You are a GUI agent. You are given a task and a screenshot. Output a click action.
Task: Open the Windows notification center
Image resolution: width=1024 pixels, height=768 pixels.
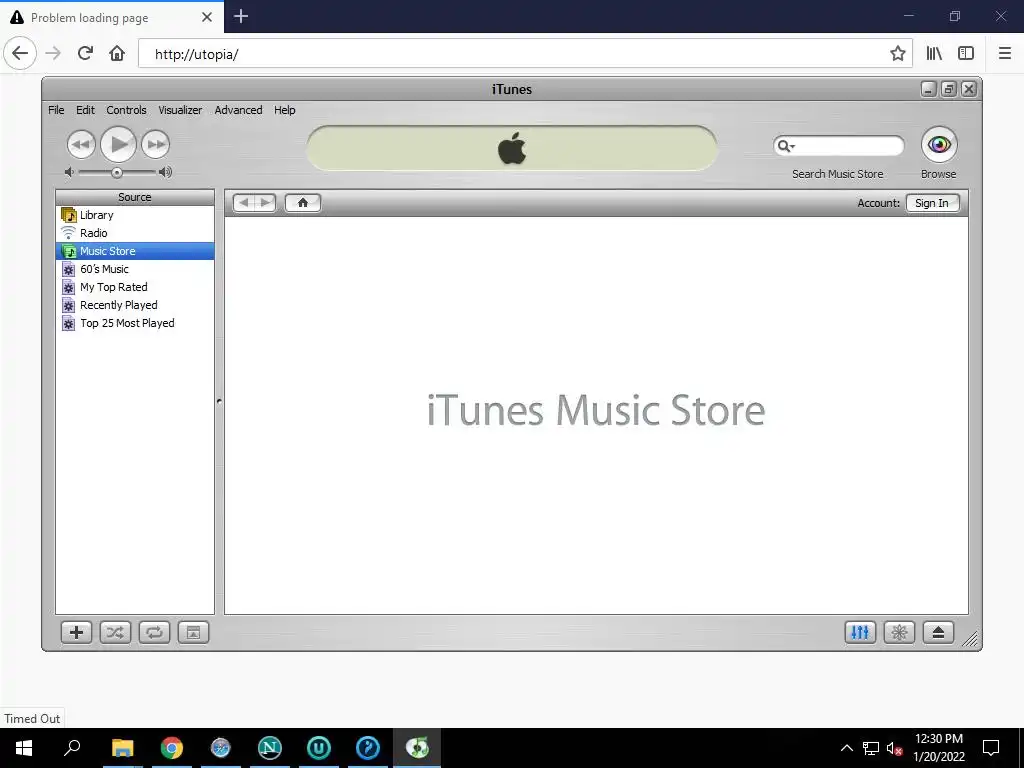[991, 748]
